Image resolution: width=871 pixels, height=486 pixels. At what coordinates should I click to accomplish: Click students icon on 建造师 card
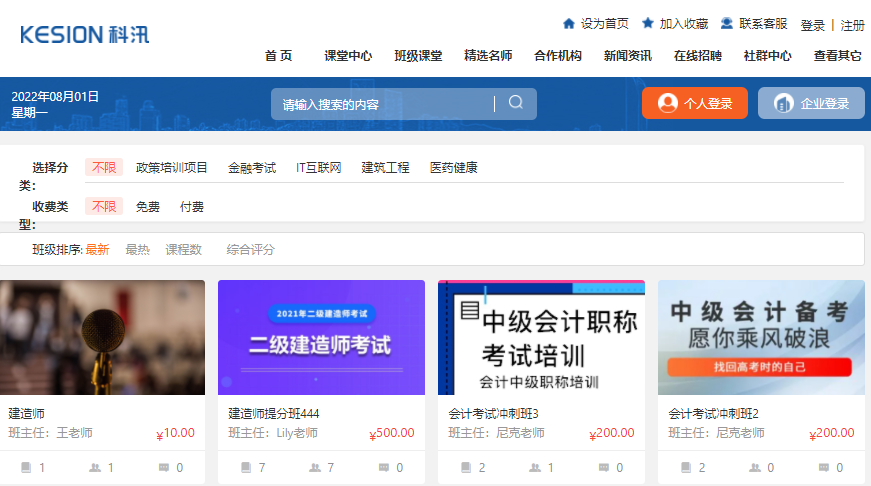click(x=95, y=468)
